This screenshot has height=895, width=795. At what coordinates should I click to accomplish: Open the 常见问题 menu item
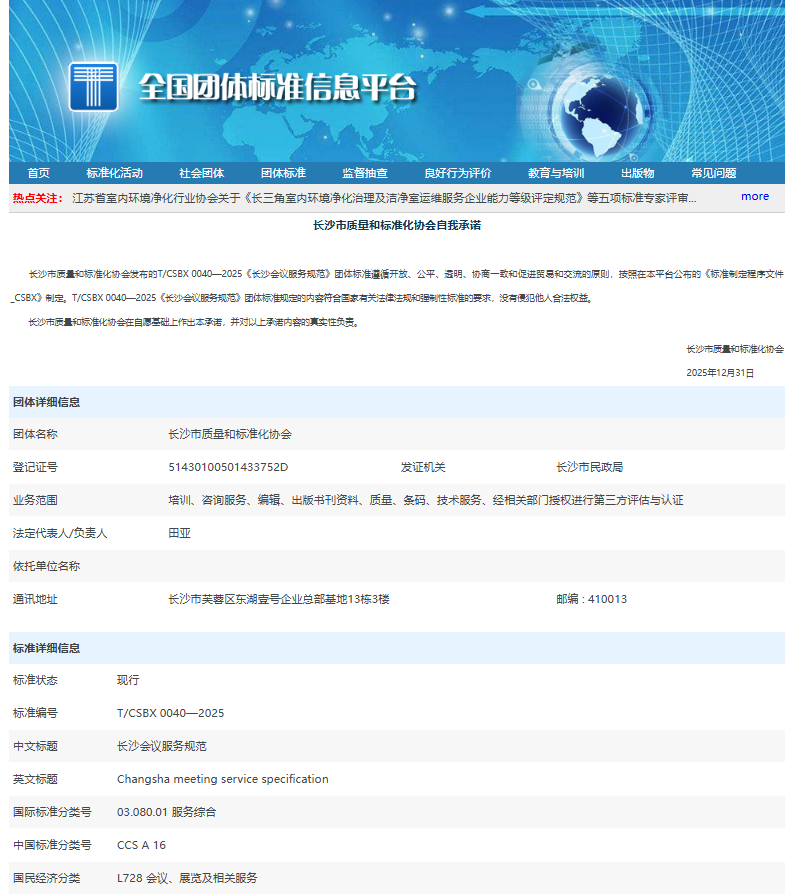tap(713, 173)
